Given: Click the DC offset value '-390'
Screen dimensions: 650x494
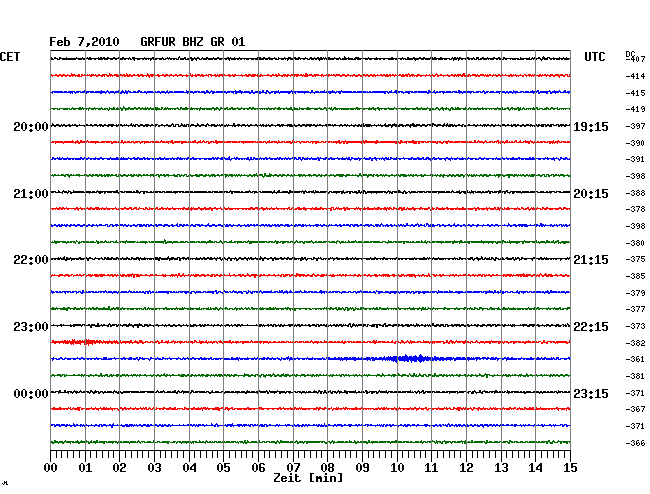Looking at the screenshot, I should (635, 143).
